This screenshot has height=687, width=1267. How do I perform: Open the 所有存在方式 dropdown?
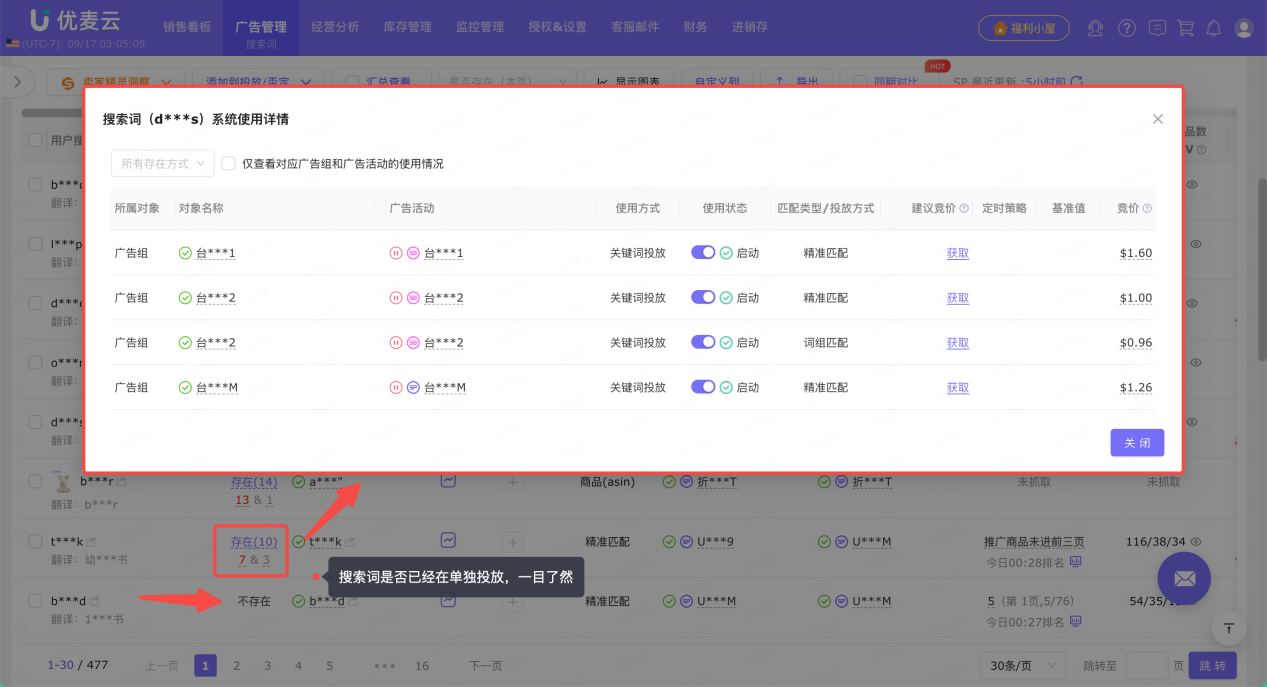(162, 162)
